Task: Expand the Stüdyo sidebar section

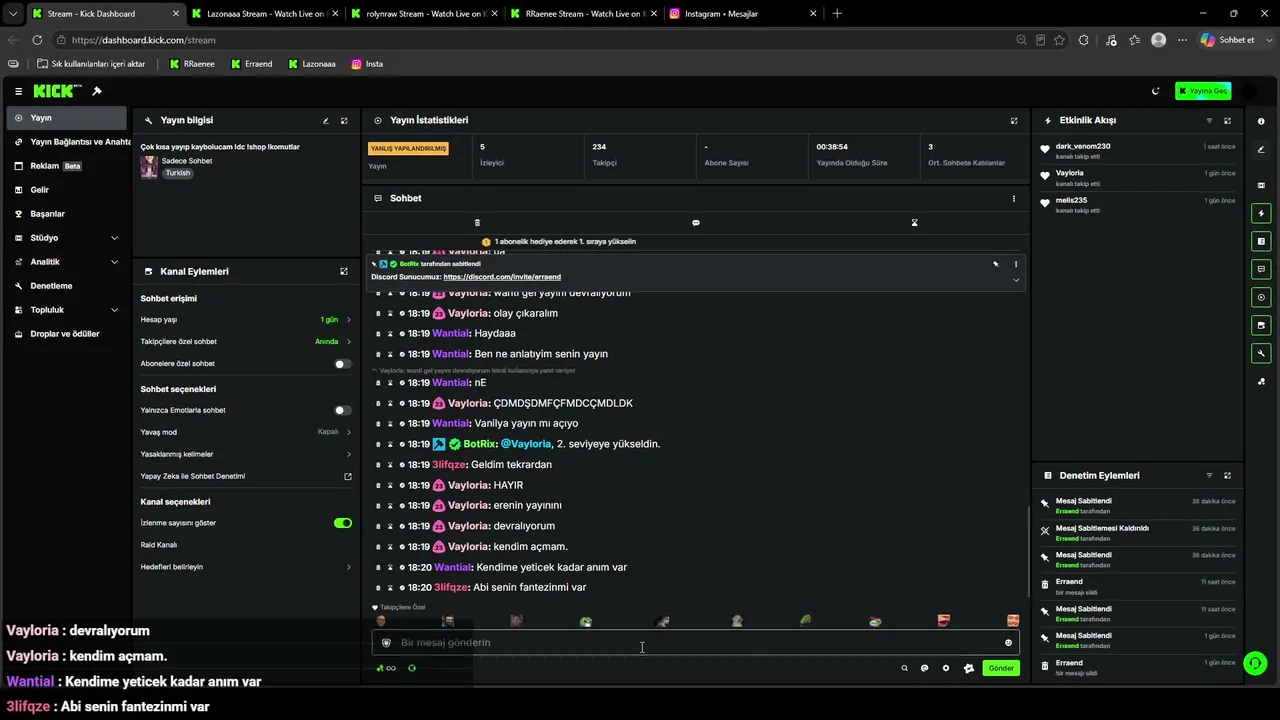Action: pyautogui.click(x=66, y=238)
